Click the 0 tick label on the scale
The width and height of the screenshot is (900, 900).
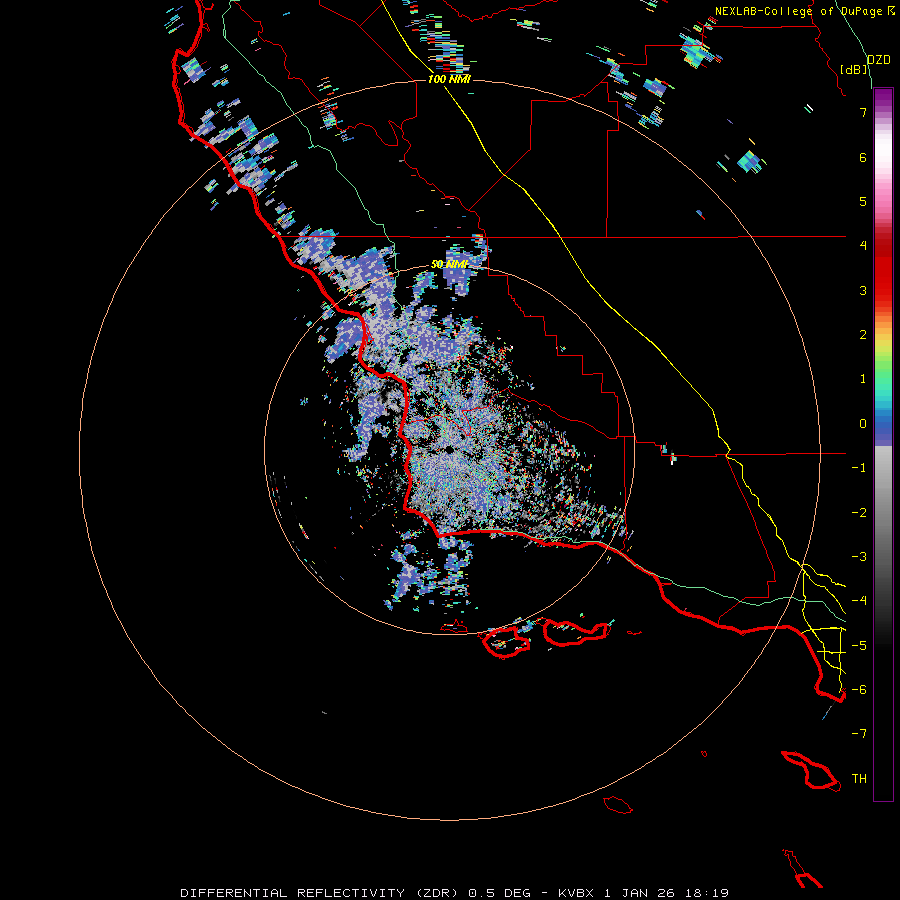pyautogui.click(x=863, y=424)
